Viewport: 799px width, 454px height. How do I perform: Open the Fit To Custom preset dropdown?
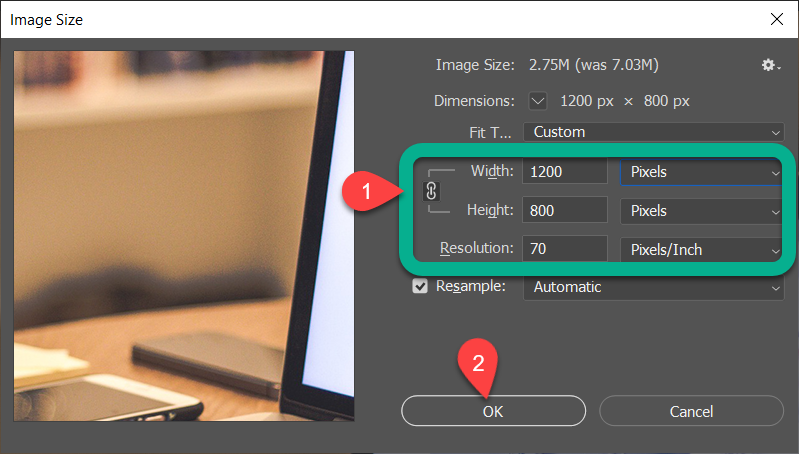click(x=653, y=132)
